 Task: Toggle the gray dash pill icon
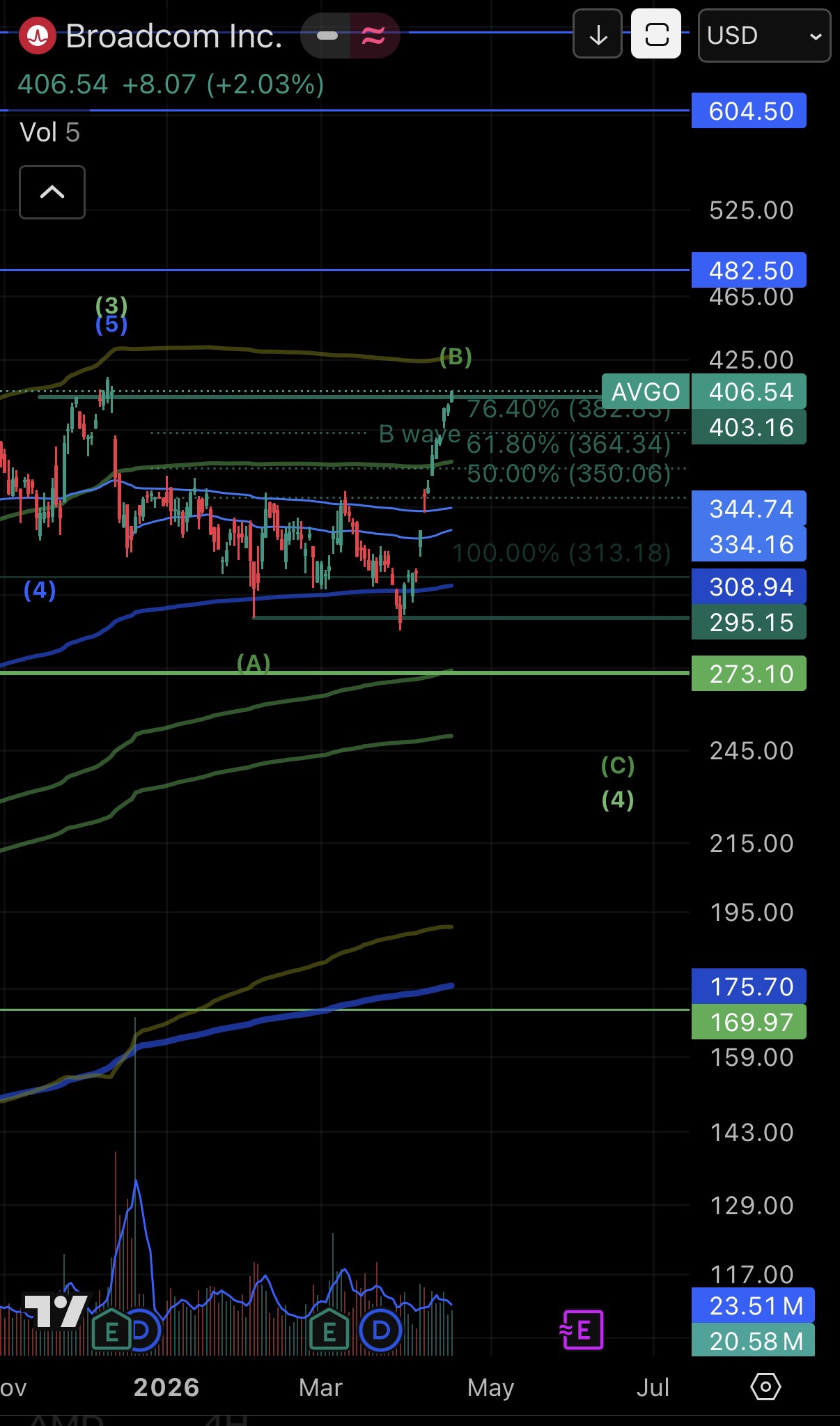click(x=327, y=36)
